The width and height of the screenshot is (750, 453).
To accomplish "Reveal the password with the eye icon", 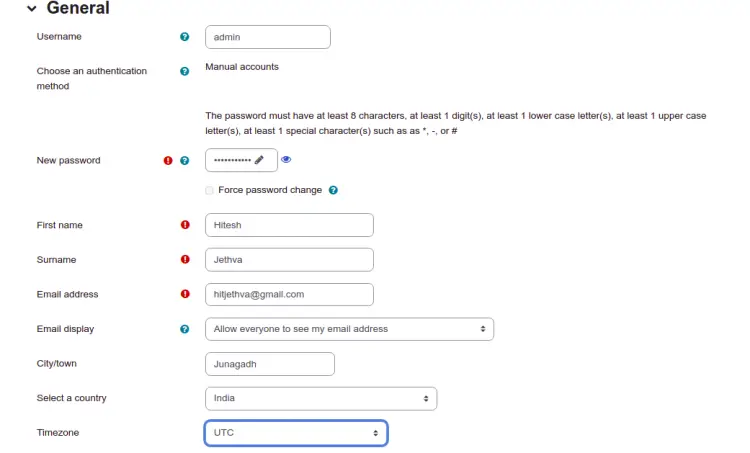I will click(x=286, y=160).
